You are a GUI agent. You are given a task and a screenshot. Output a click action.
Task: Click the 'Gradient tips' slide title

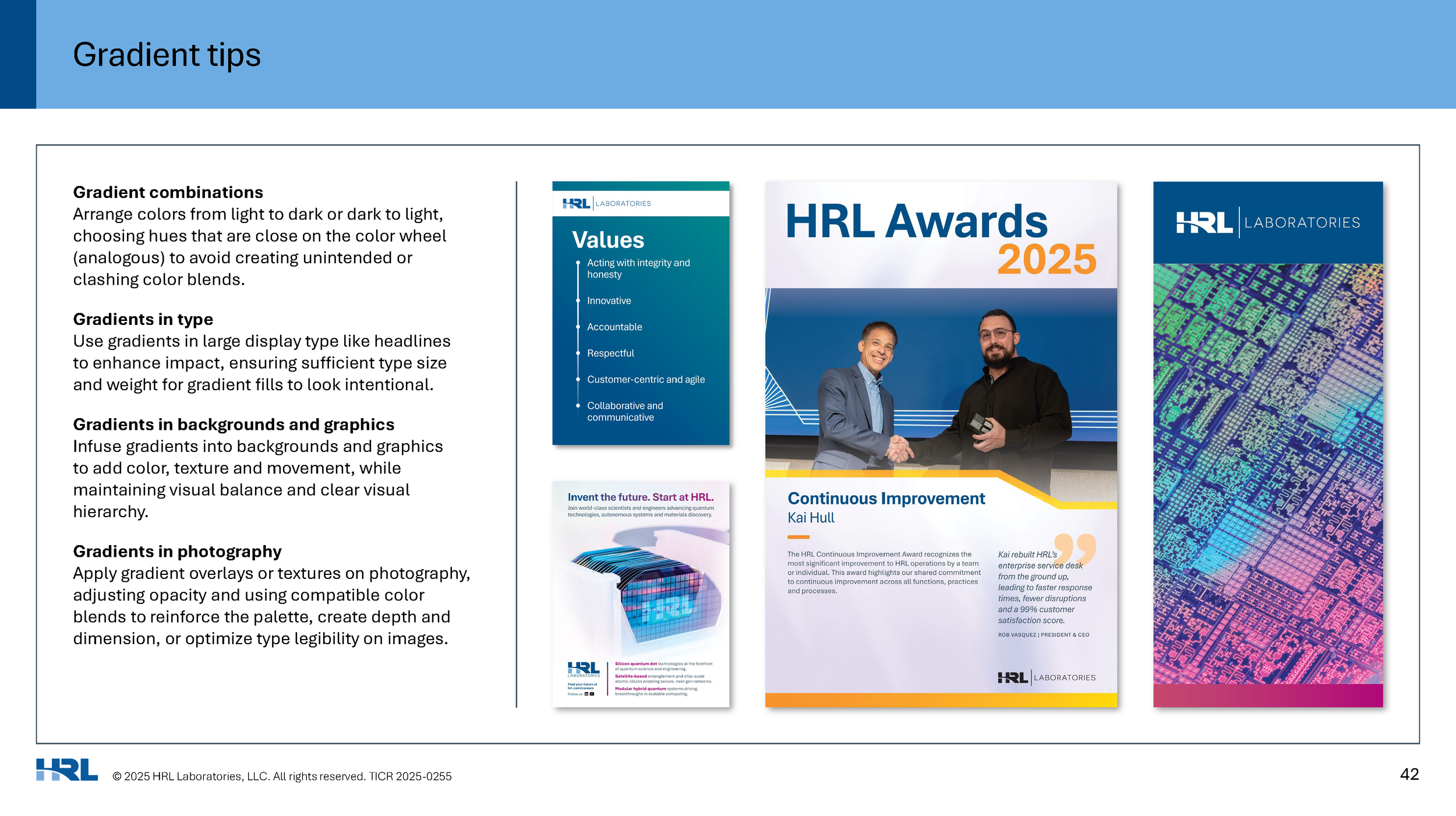coord(167,55)
